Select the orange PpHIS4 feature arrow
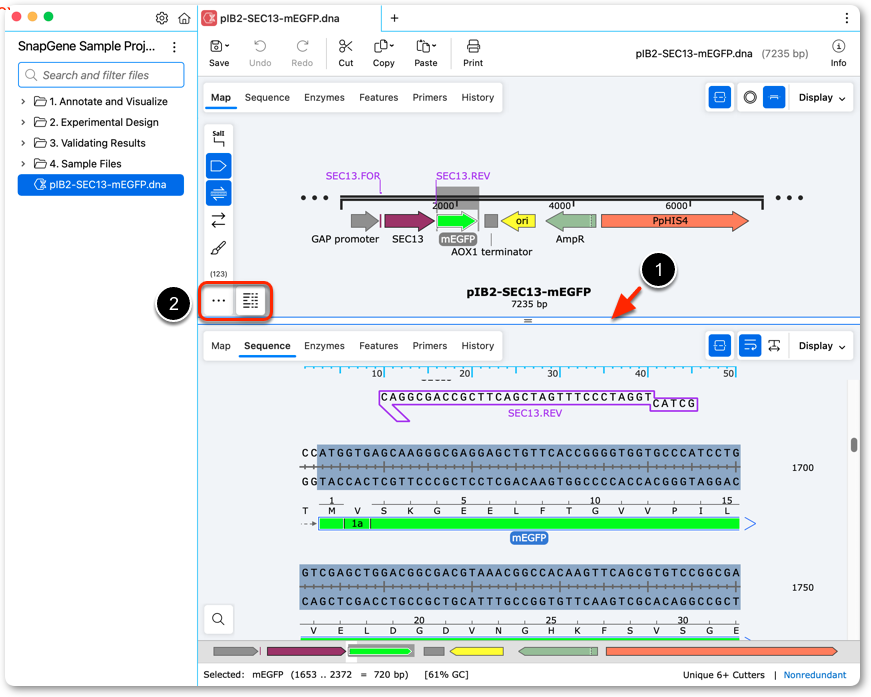This screenshot has width=871, height=697. [x=675, y=221]
